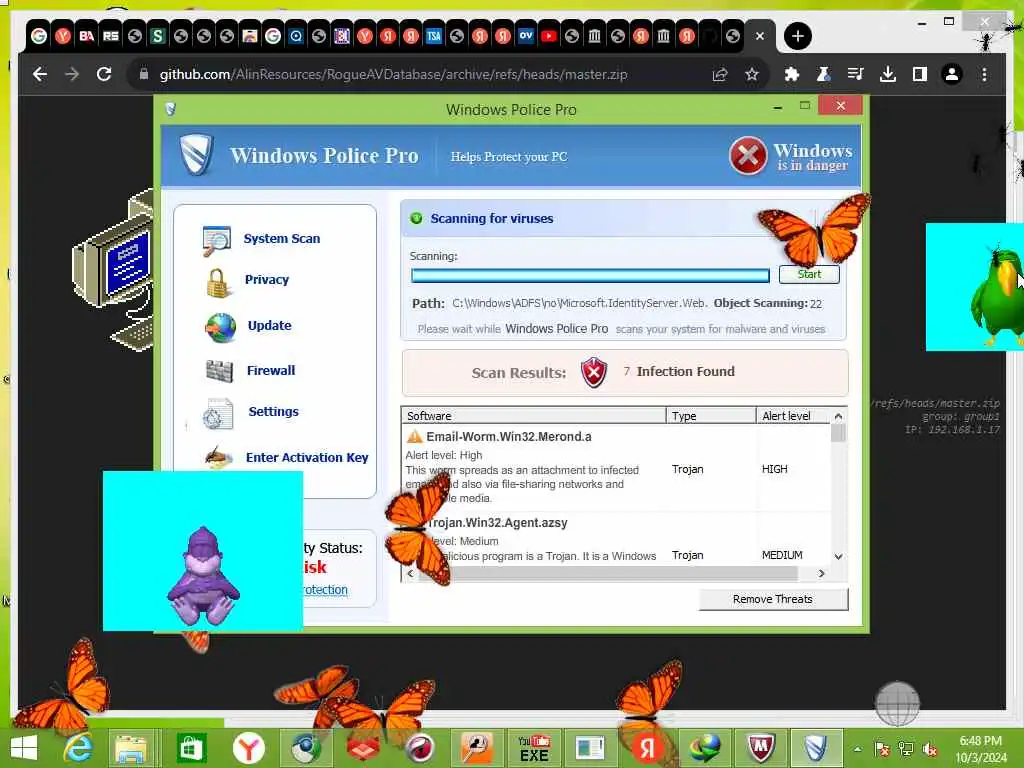Click the HIGH alert level cell
This screenshot has height=768, width=1024.
click(775, 469)
